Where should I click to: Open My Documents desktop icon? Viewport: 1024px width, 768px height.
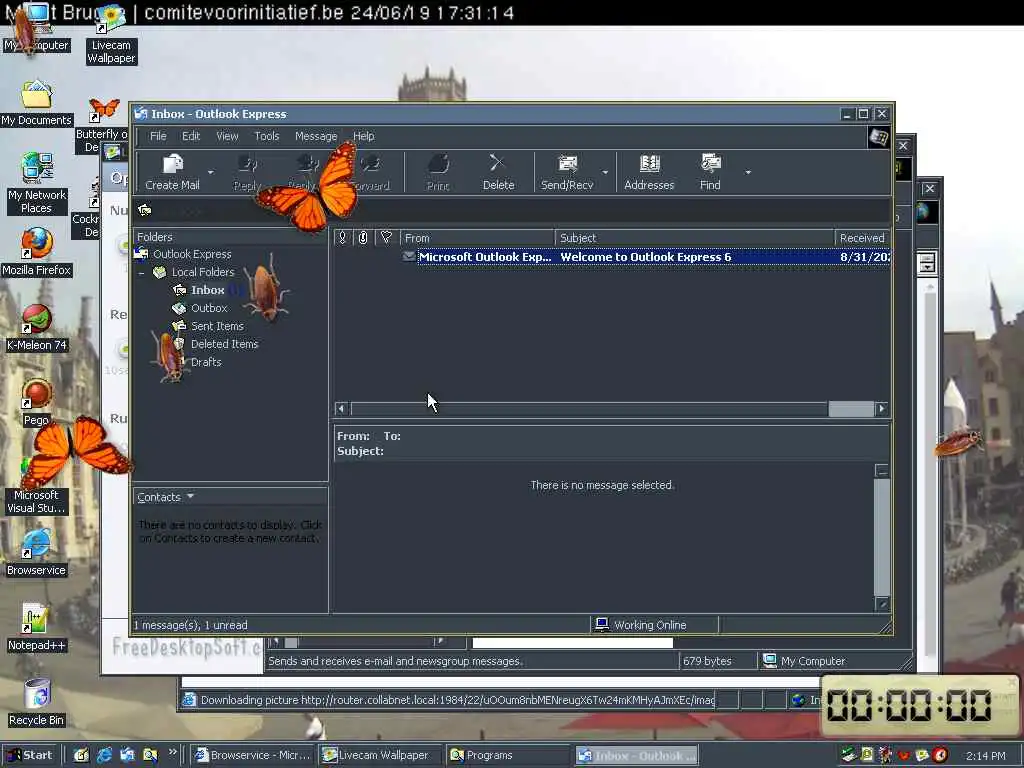(x=37, y=103)
